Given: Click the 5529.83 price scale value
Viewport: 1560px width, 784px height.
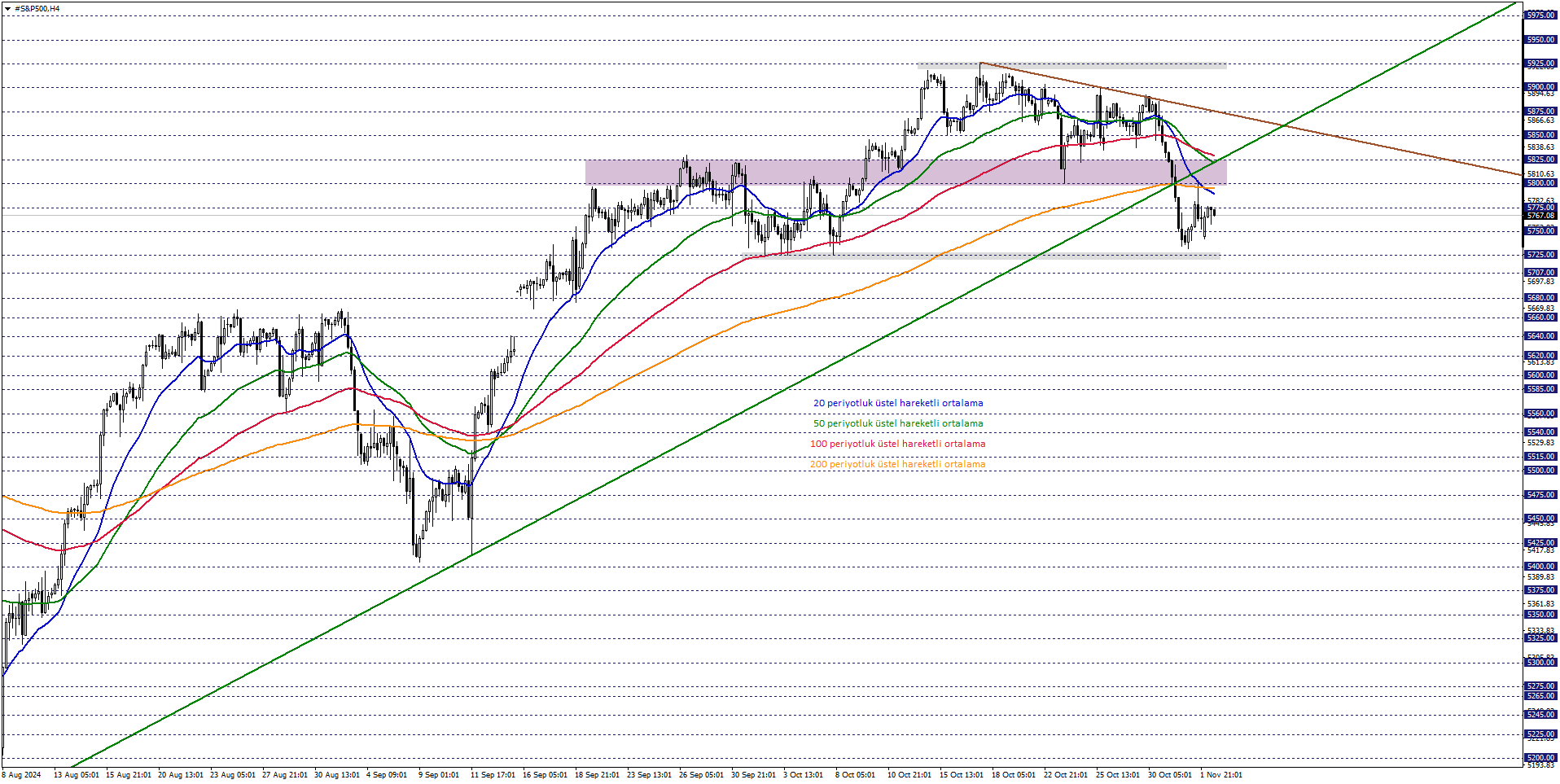Looking at the screenshot, I should tap(1540, 443).
